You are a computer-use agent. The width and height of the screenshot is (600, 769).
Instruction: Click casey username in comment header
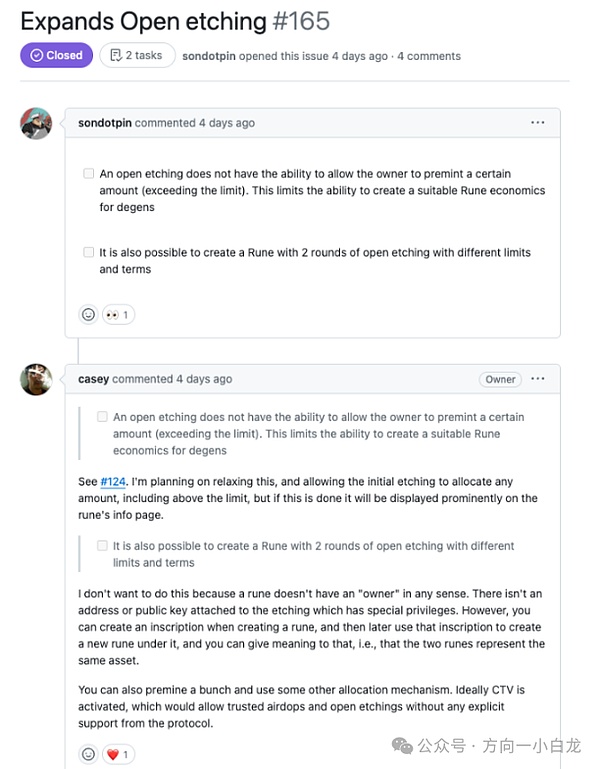point(93,379)
